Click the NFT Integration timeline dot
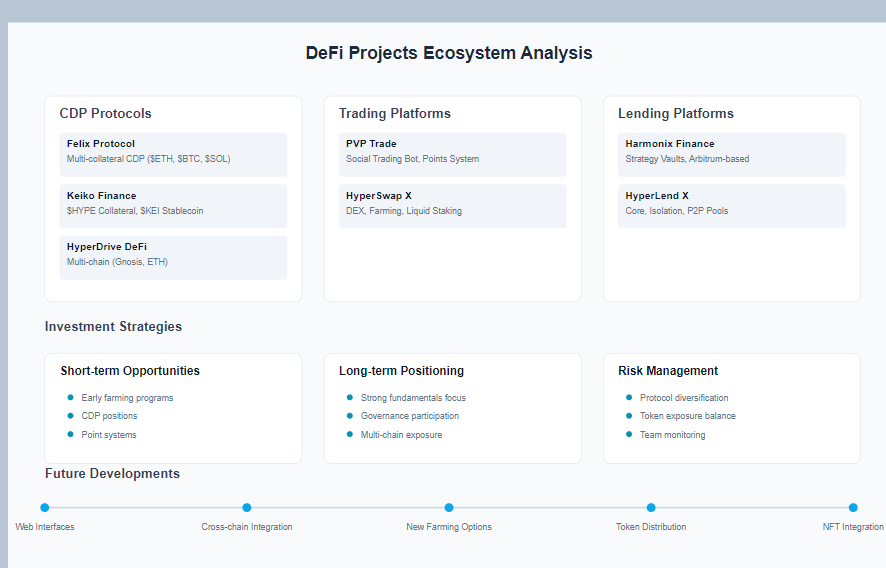 coord(853,508)
